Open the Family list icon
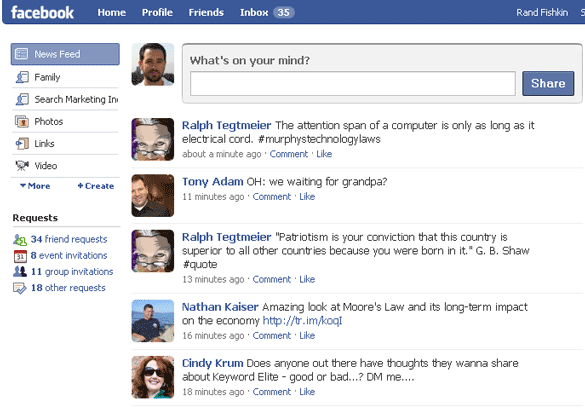The image size is (585, 410). [x=22, y=77]
